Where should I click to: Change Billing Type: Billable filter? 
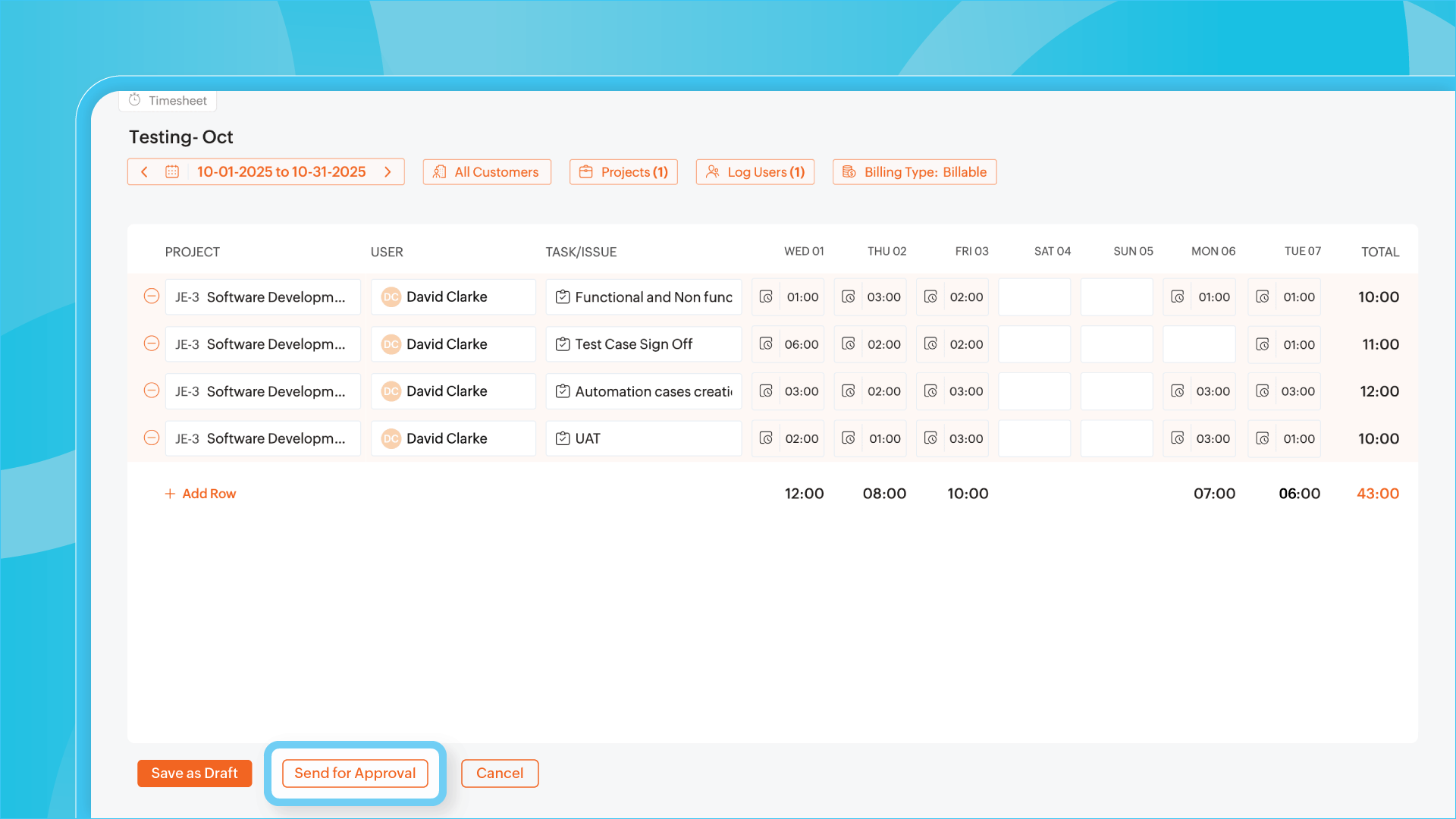[915, 172]
